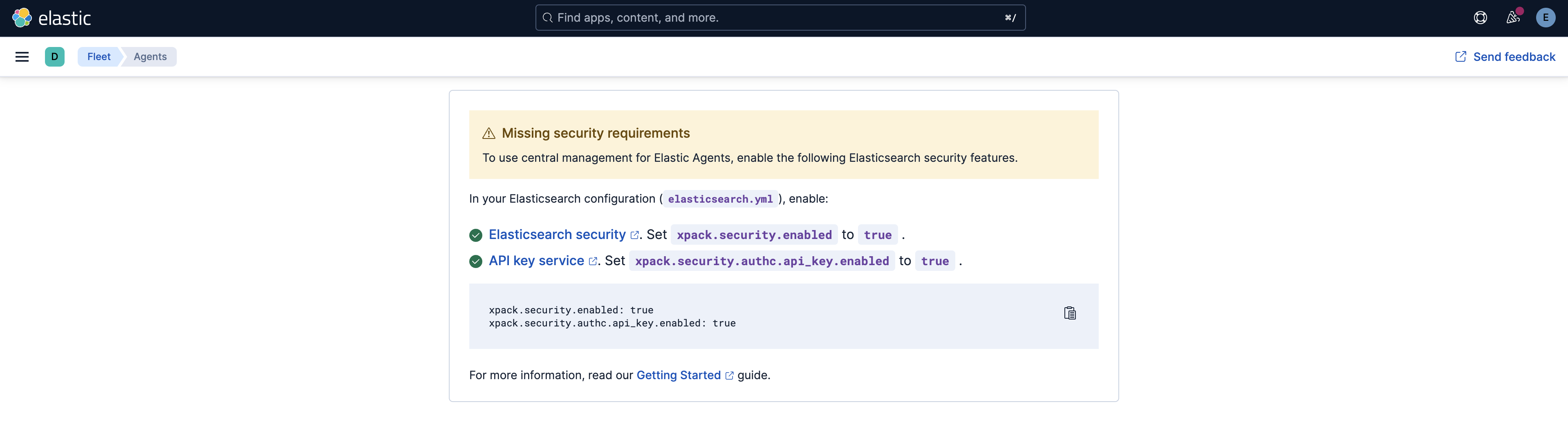1568x429 pixels.
Task: Open the help menu lifebuoy icon
Action: click(1481, 18)
